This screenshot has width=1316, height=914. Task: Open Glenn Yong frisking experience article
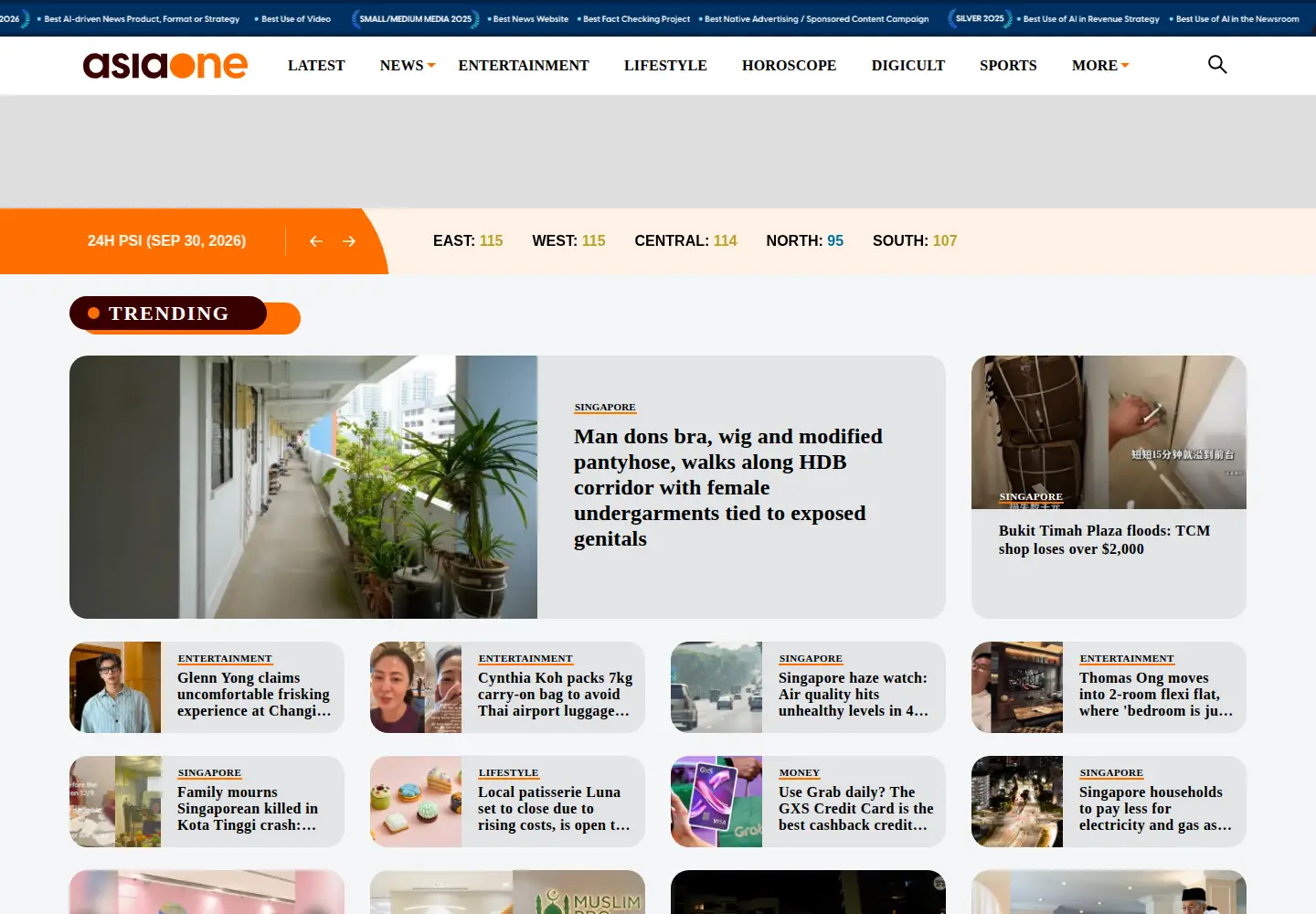point(254,695)
